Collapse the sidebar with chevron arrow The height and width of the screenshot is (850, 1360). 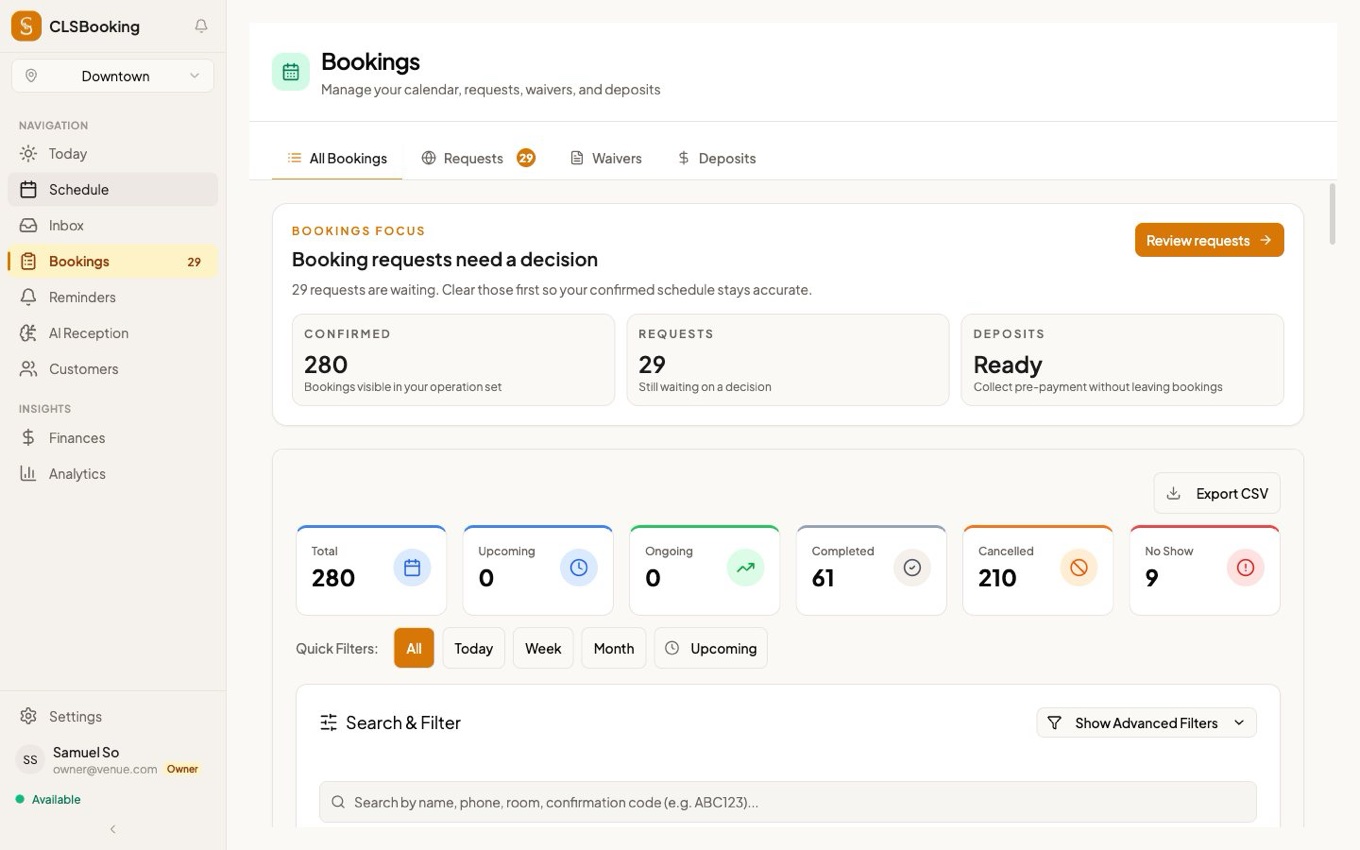(113, 829)
